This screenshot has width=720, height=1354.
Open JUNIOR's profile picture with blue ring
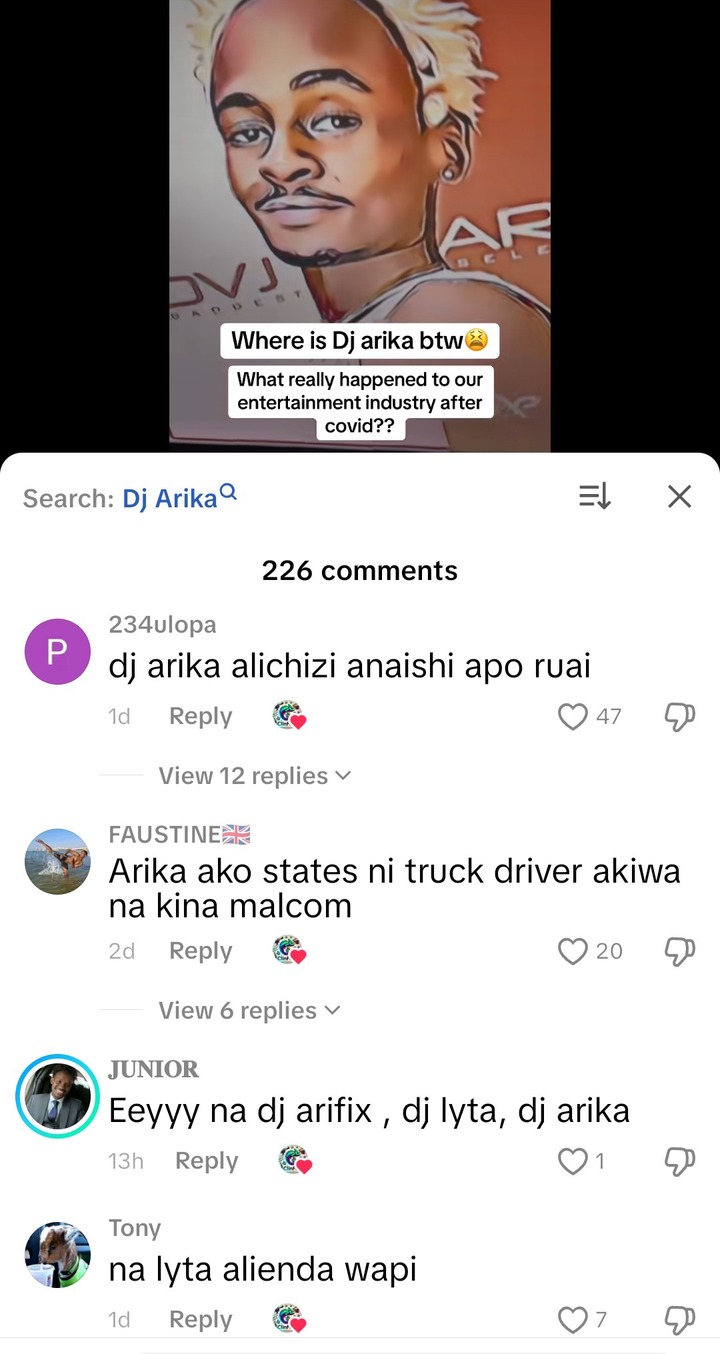coord(57,1097)
